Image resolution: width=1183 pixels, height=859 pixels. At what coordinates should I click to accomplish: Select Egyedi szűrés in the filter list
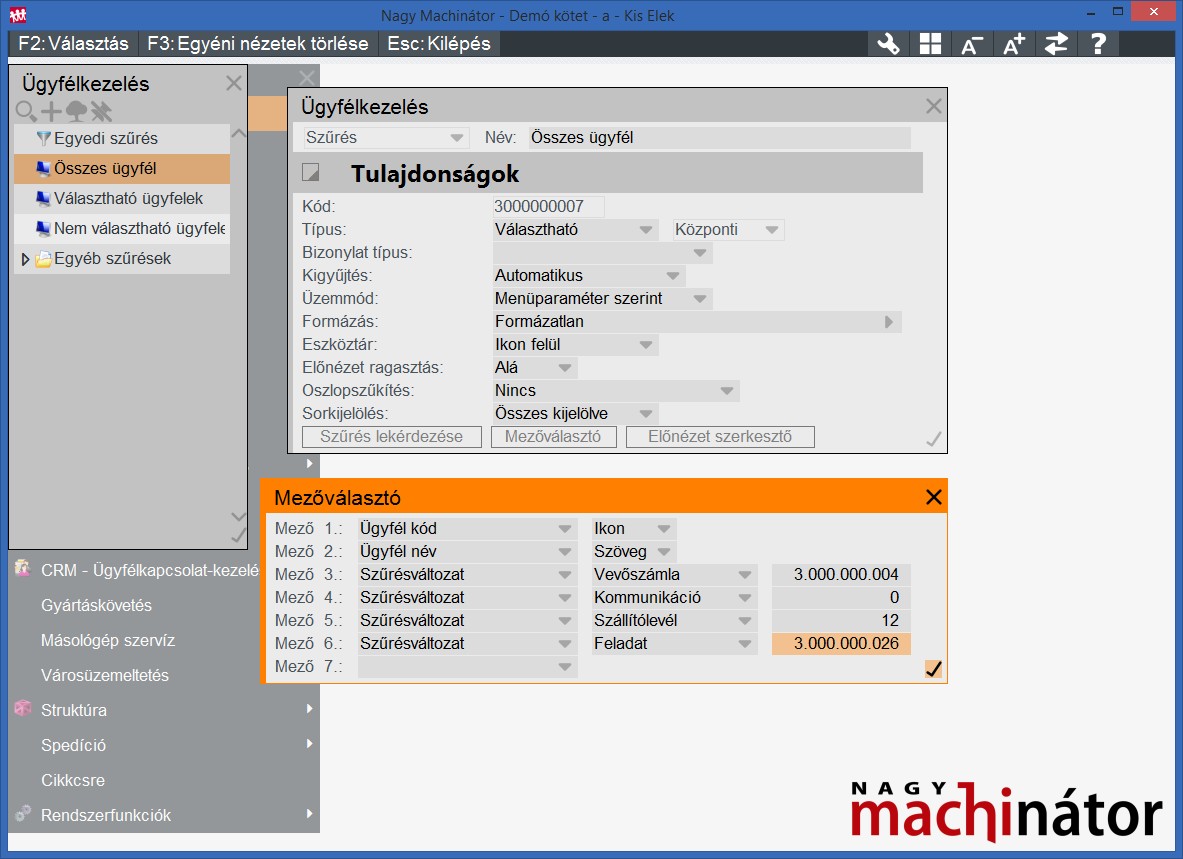coord(122,139)
